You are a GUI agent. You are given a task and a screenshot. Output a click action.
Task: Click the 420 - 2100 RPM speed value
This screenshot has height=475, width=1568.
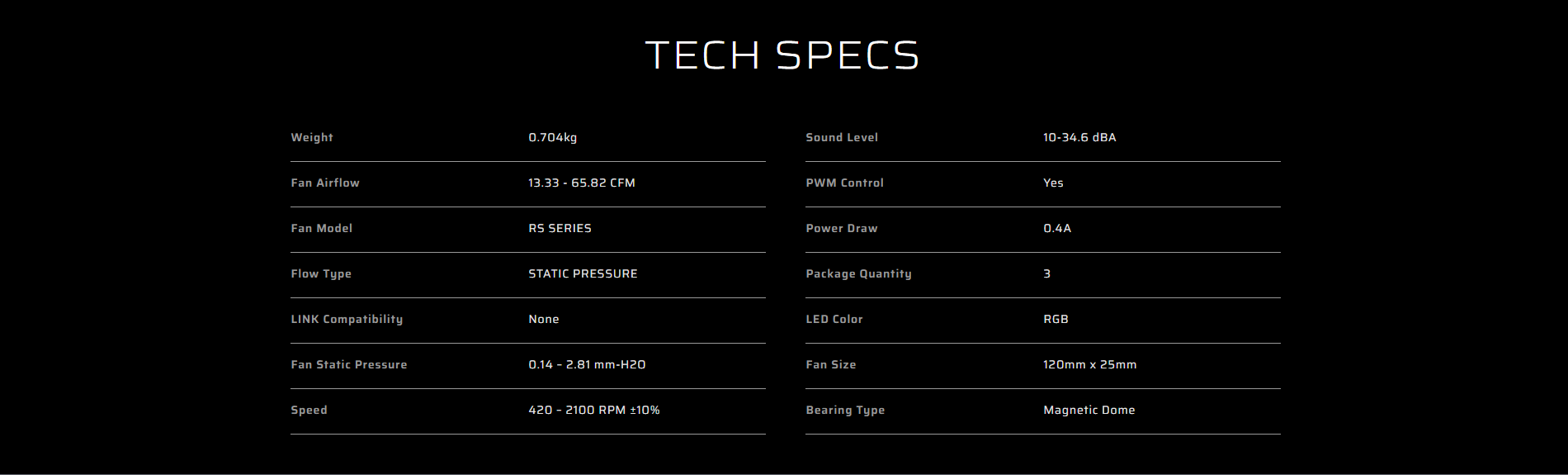[593, 410]
